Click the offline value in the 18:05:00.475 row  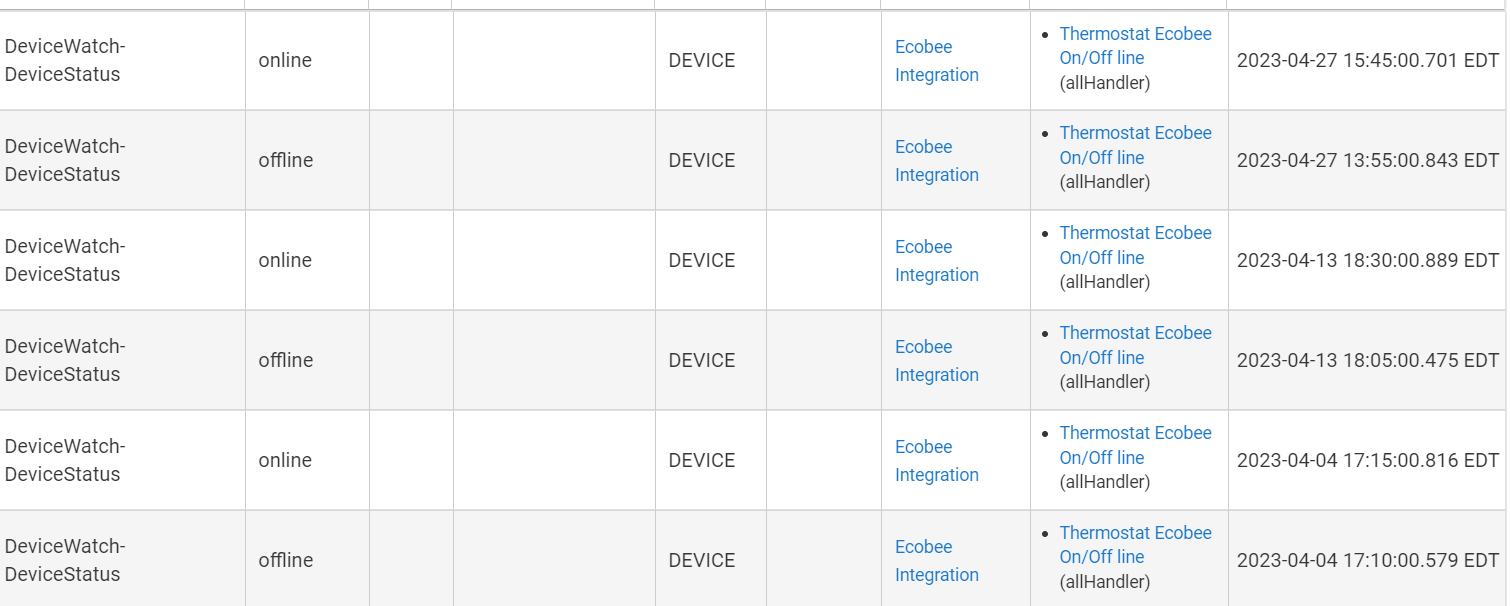click(x=286, y=361)
